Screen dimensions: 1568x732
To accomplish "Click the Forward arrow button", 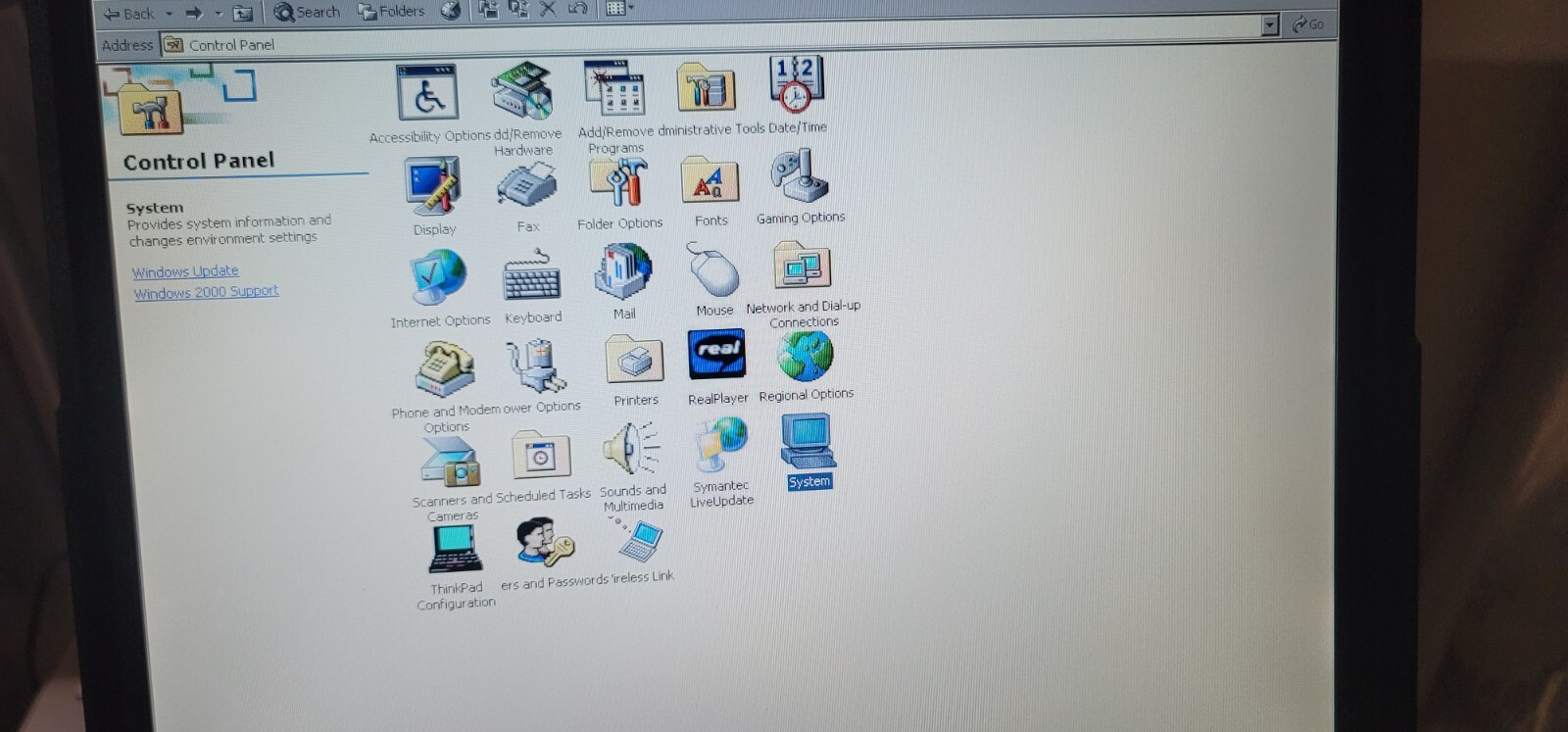I will pos(194,13).
